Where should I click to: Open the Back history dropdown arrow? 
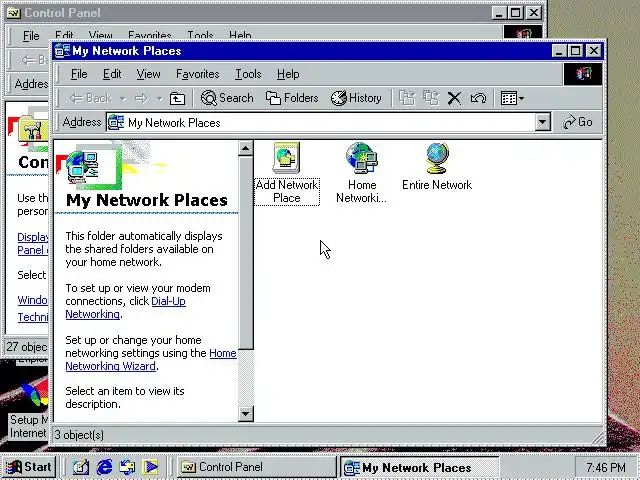(x=123, y=99)
